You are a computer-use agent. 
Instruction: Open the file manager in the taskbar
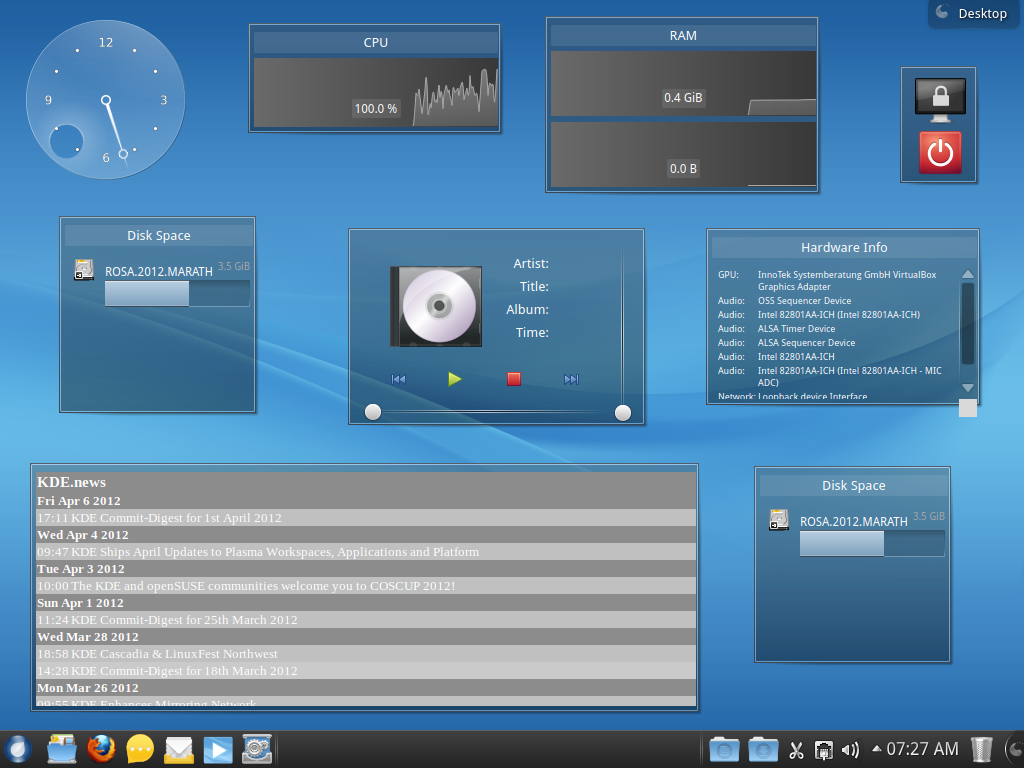pos(62,749)
